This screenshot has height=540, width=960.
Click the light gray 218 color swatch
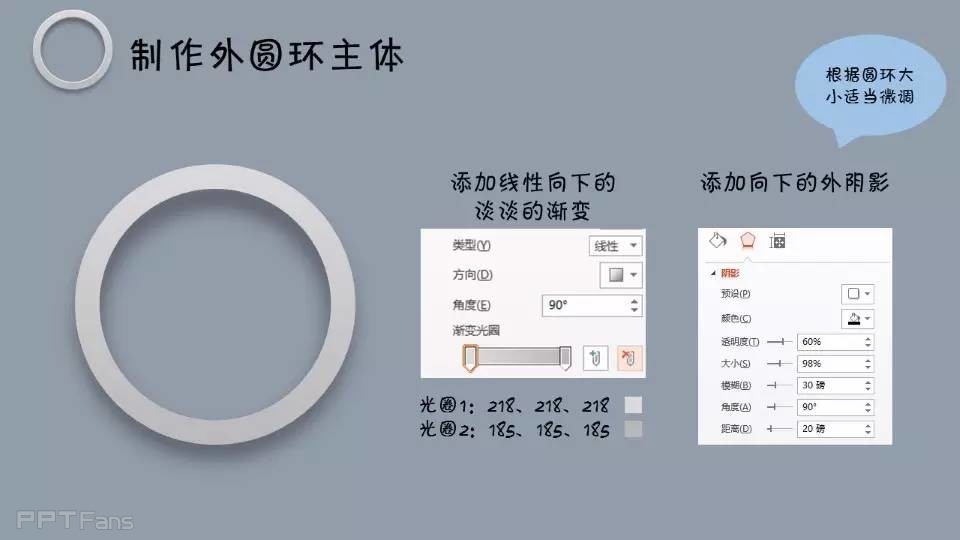click(x=633, y=405)
